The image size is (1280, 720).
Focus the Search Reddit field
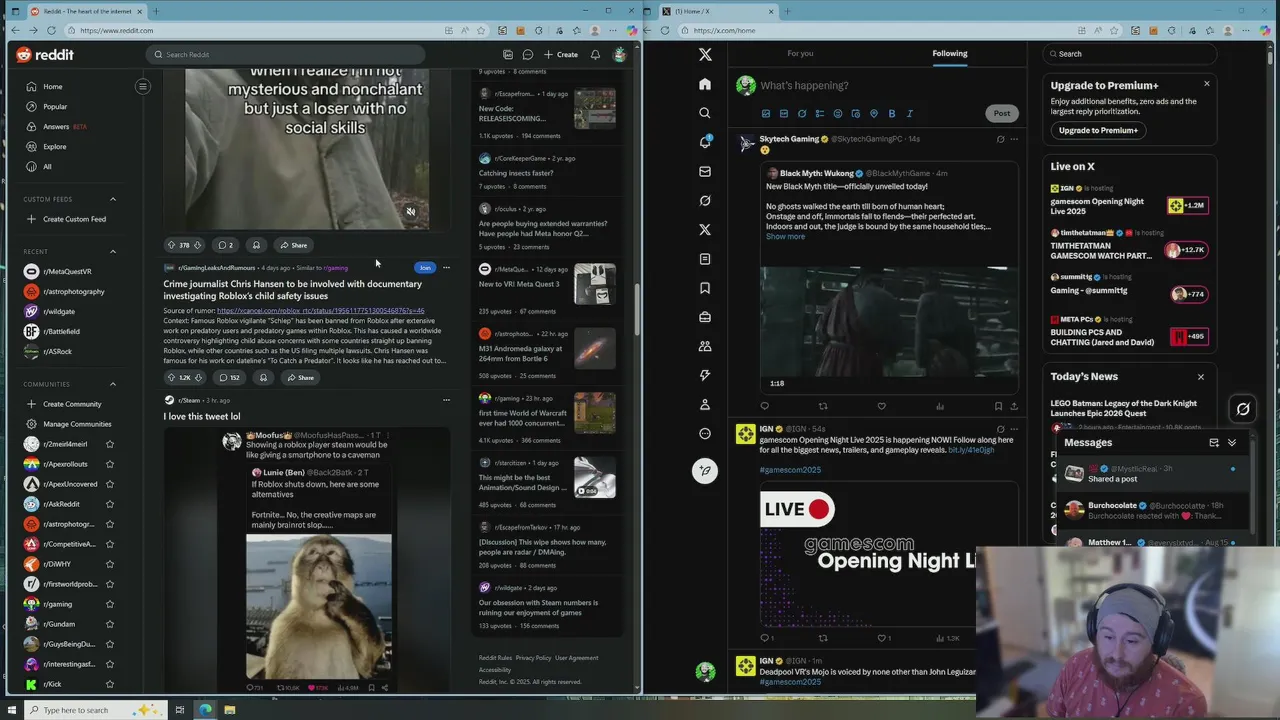(285, 54)
